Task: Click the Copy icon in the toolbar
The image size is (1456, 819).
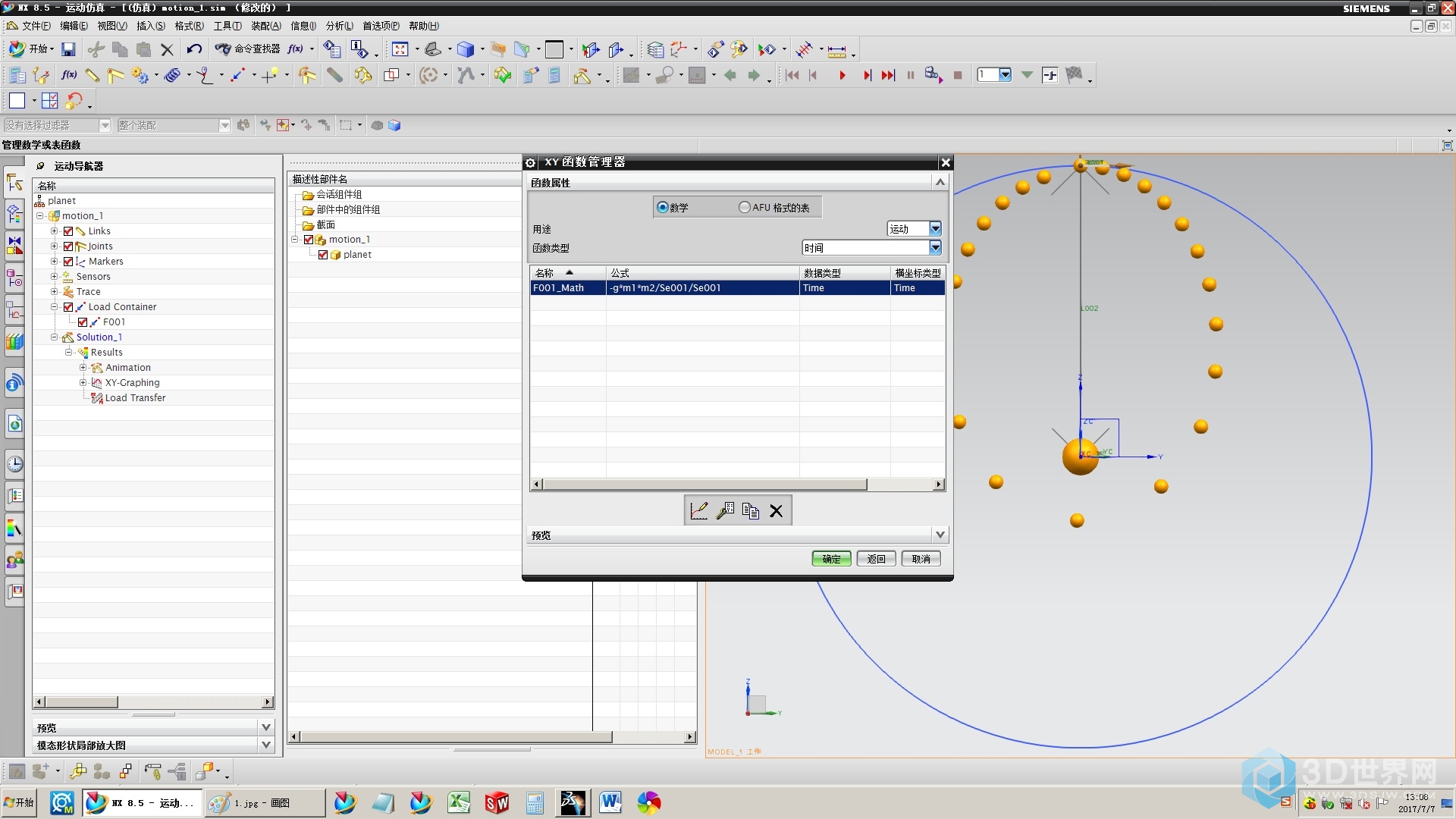Action: [120, 49]
